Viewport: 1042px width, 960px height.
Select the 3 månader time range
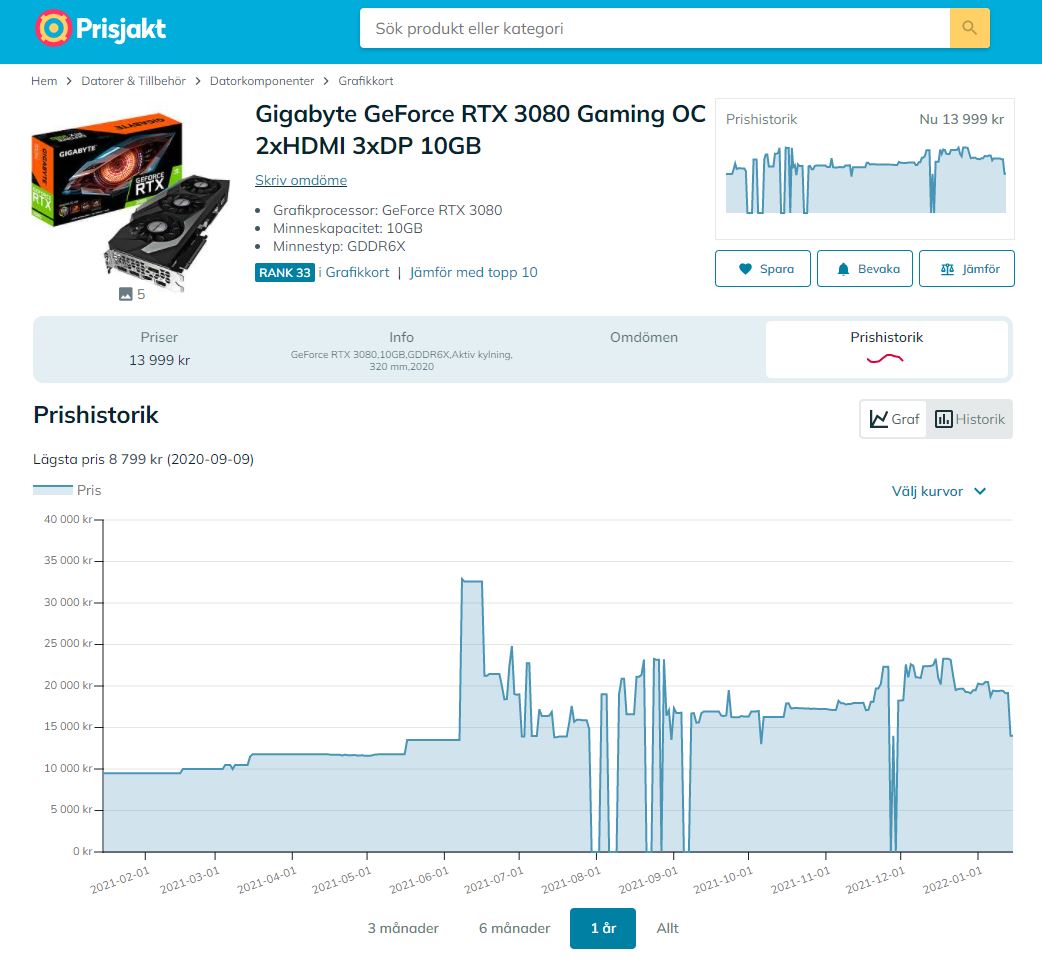(403, 928)
